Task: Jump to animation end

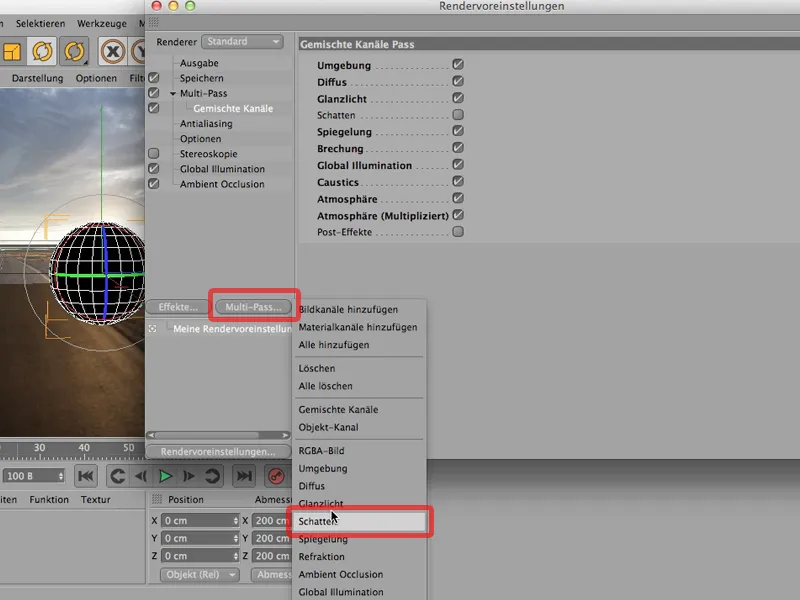Action: [x=244, y=476]
